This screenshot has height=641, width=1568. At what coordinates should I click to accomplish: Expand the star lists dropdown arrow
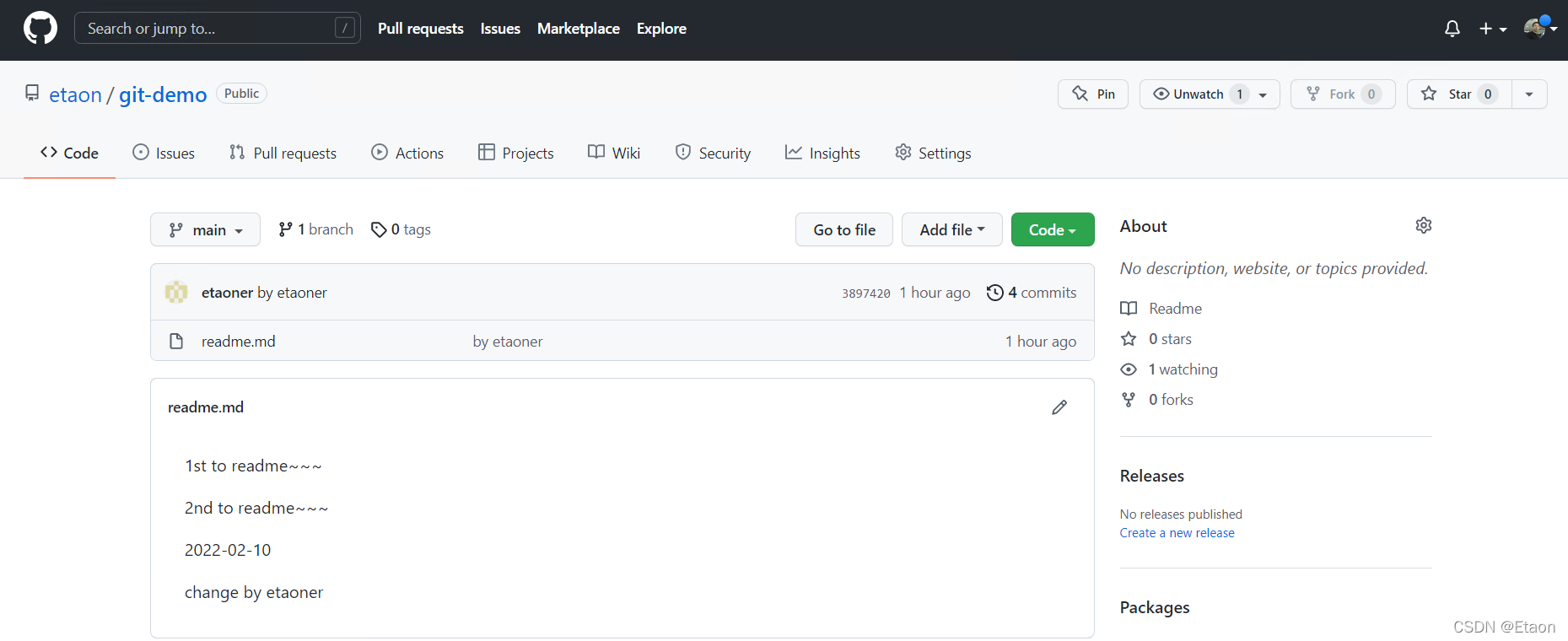pos(1529,94)
